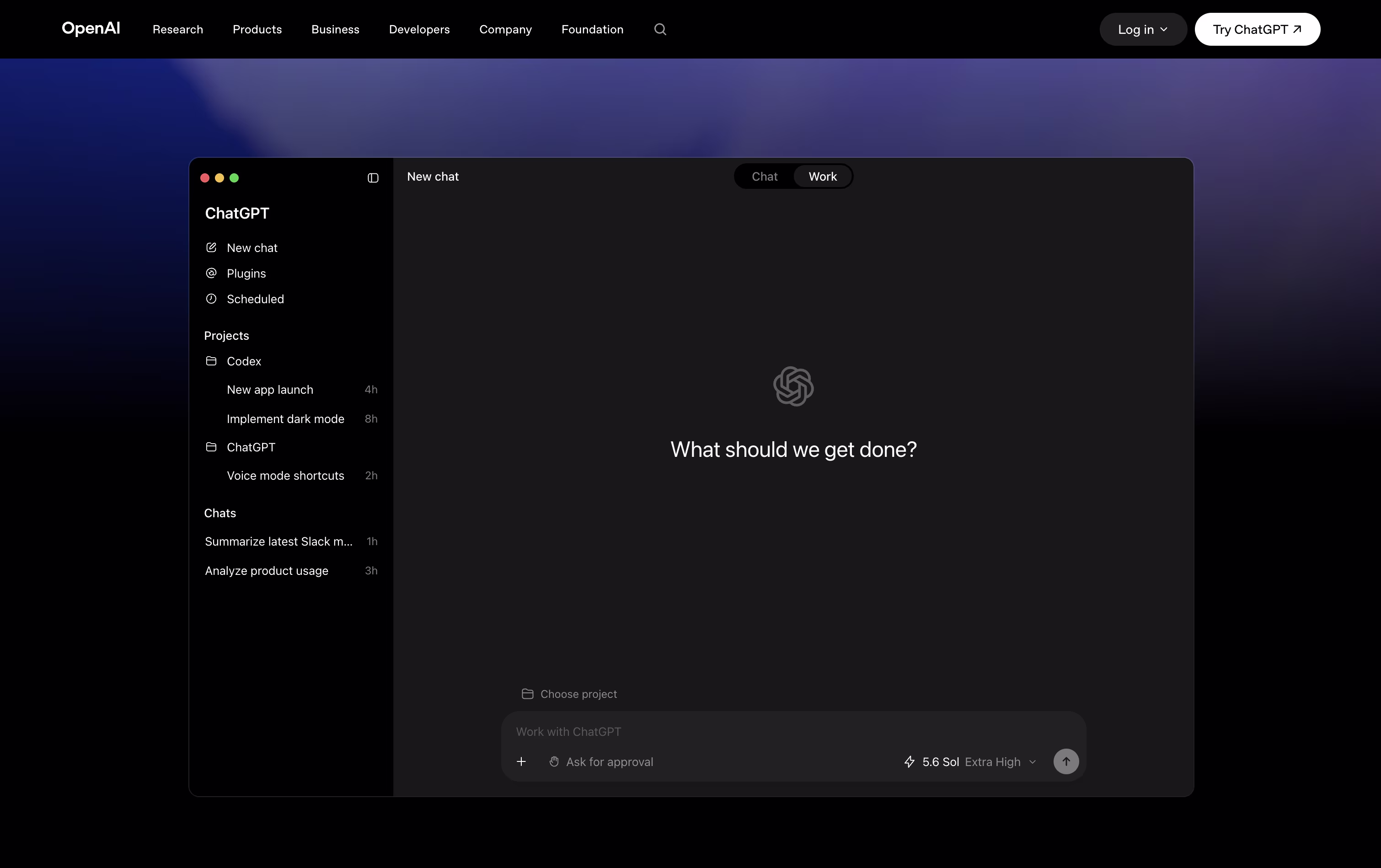This screenshot has width=1381, height=868.
Task: Switch to Work mode
Action: [x=822, y=176]
